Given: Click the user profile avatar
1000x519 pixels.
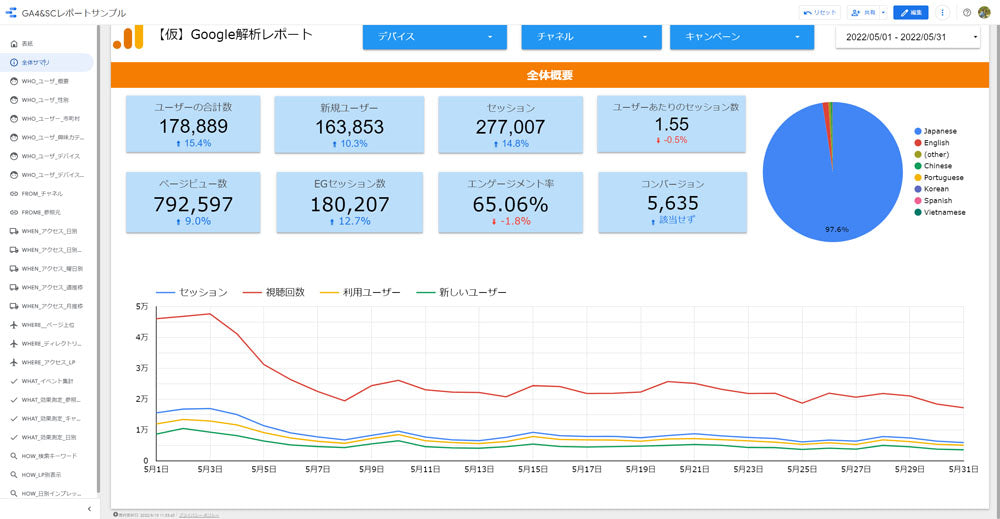Looking at the screenshot, I should tap(985, 13).
